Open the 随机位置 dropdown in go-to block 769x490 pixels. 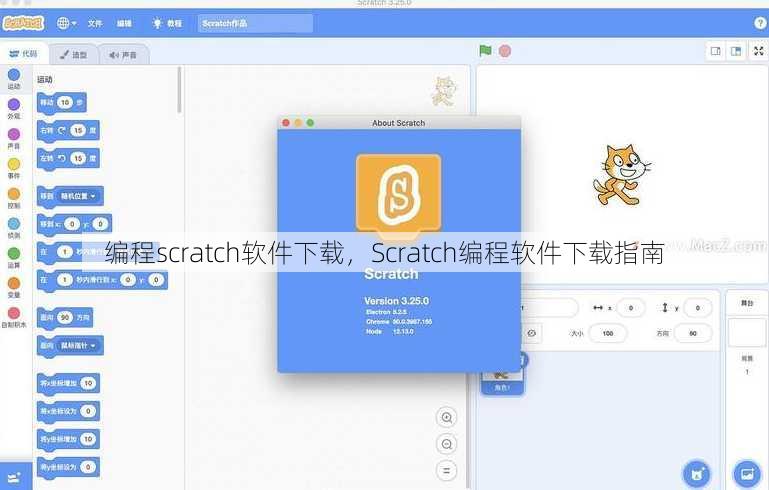[78, 196]
